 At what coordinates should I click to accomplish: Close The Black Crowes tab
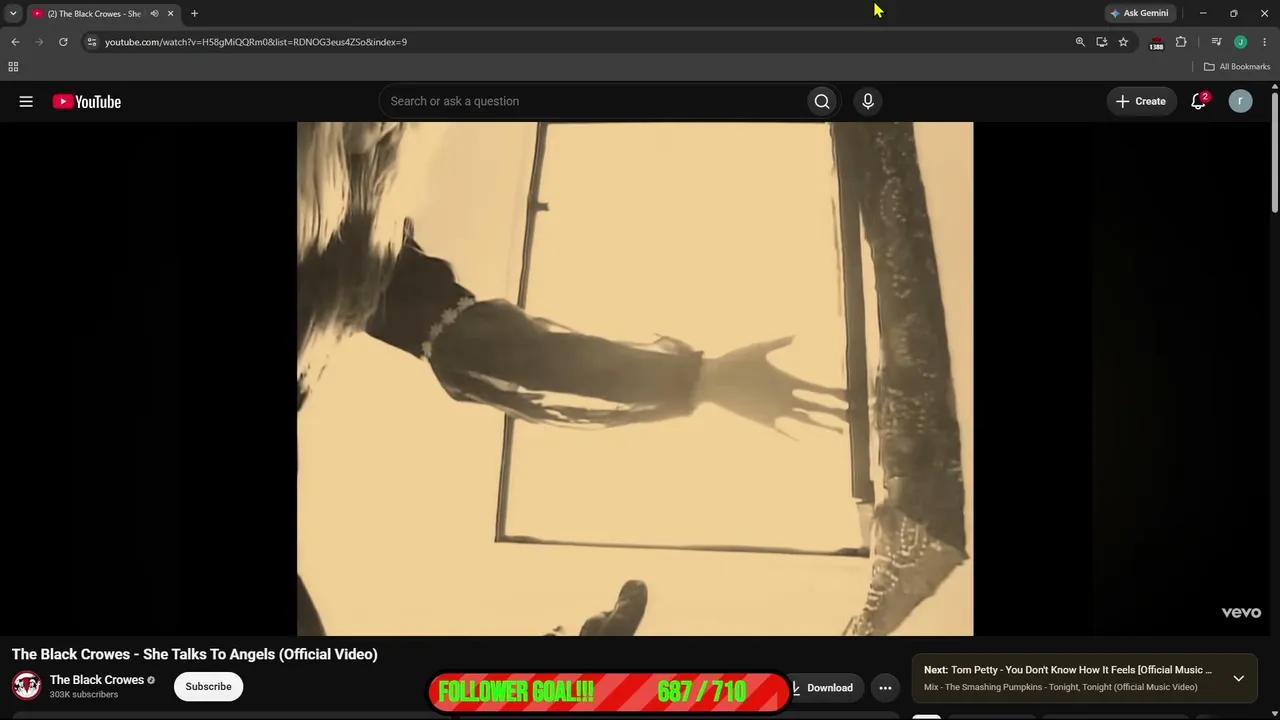click(x=170, y=14)
